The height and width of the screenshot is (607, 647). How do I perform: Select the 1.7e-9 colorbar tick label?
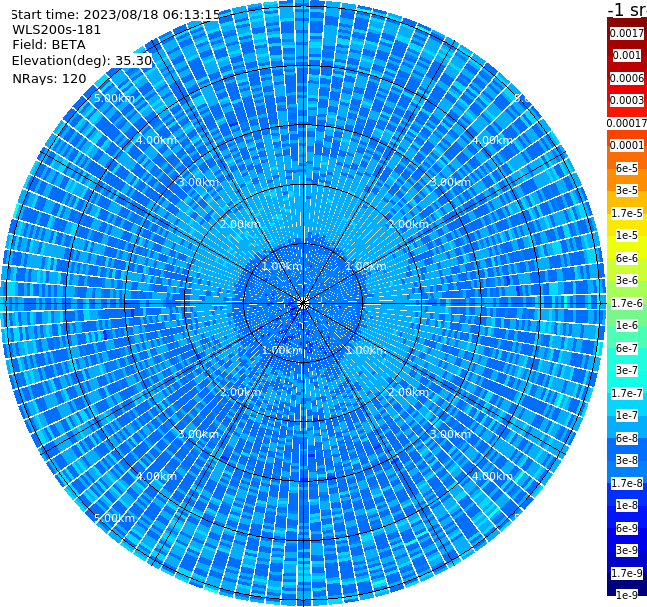pyautogui.click(x=627, y=573)
